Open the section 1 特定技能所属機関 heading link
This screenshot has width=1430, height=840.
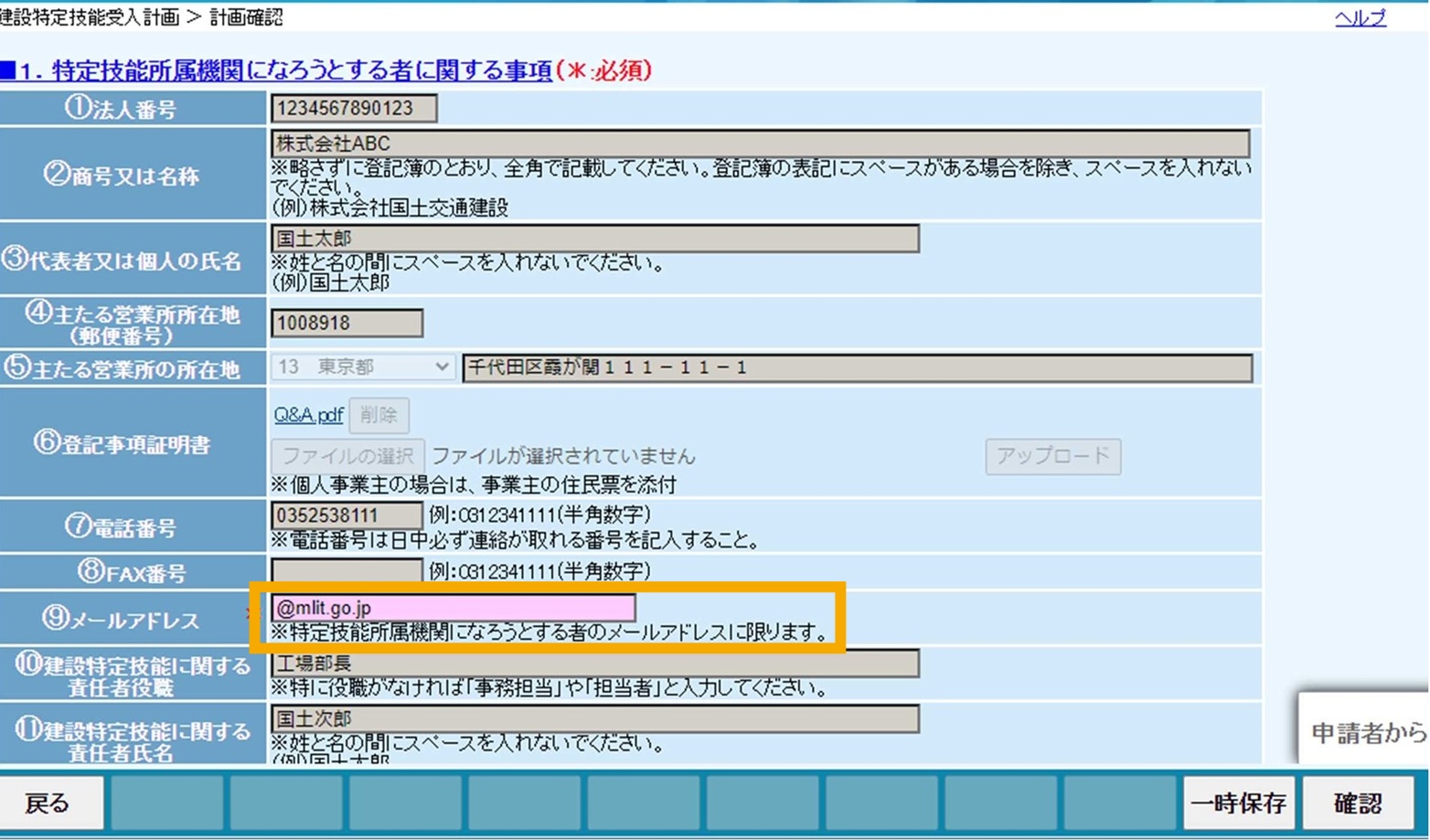276,71
